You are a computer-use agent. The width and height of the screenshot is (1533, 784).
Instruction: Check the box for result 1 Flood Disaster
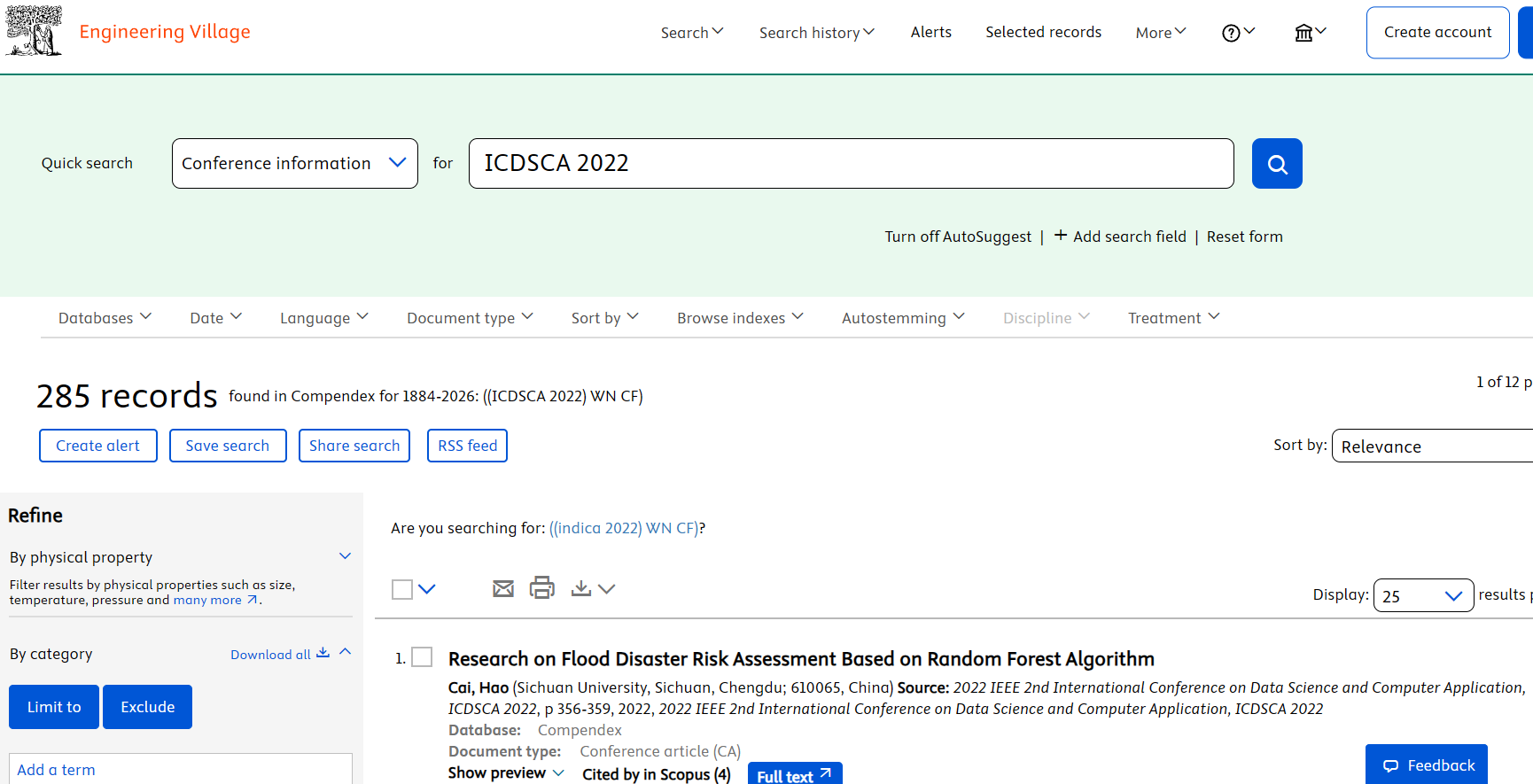click(x=422, y=657)
